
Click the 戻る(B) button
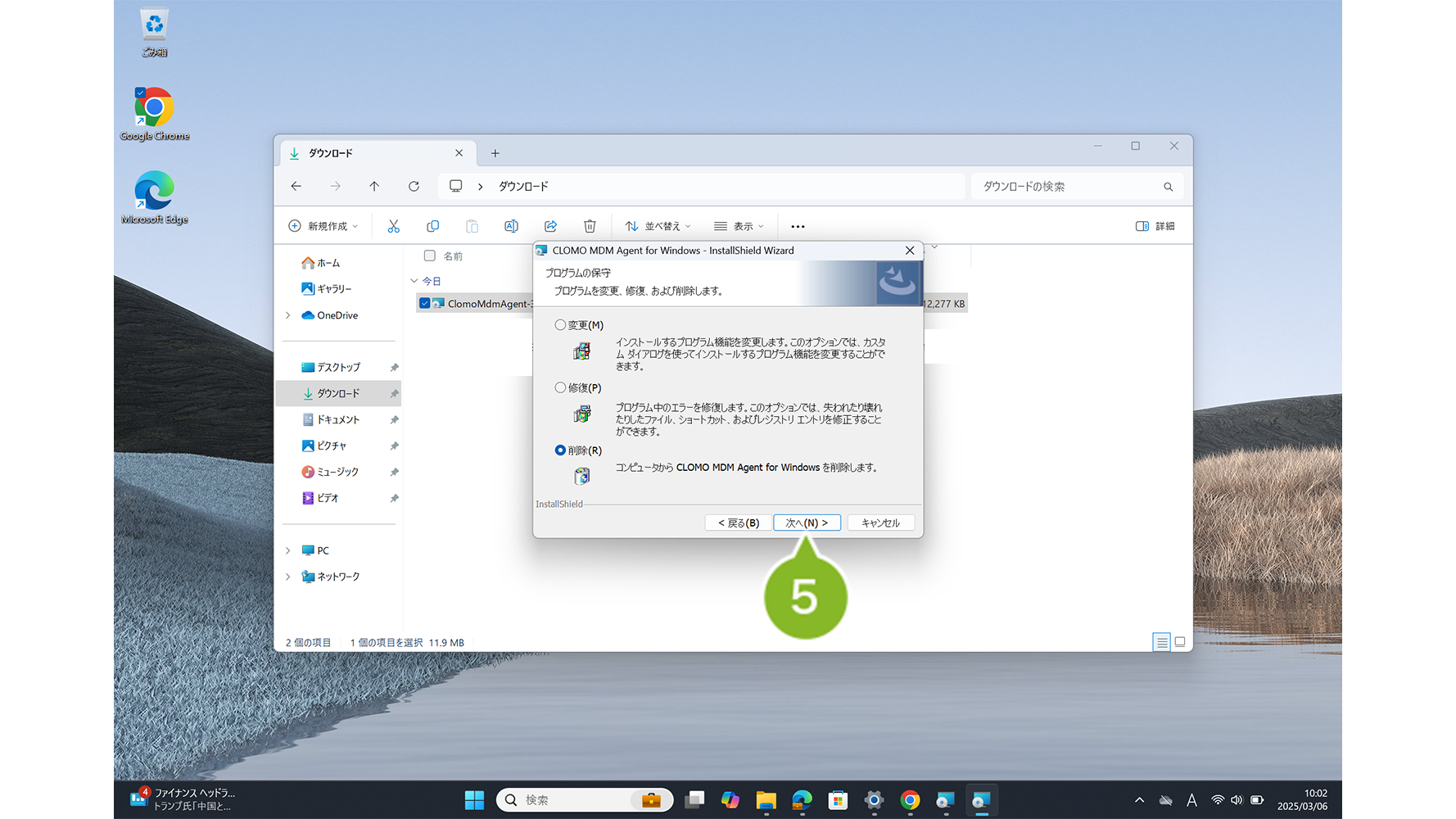click(x=739, y=523)
